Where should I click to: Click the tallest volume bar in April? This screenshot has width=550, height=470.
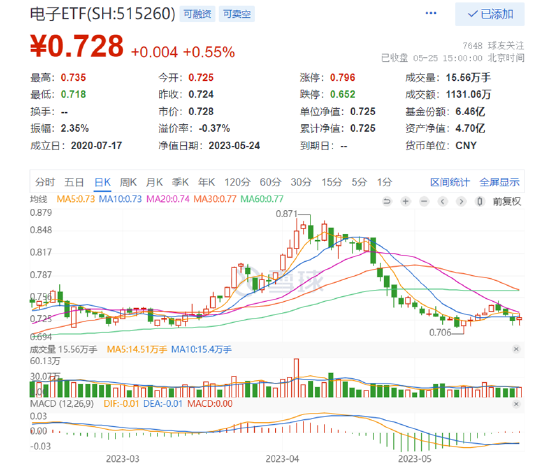coord(296,378)
